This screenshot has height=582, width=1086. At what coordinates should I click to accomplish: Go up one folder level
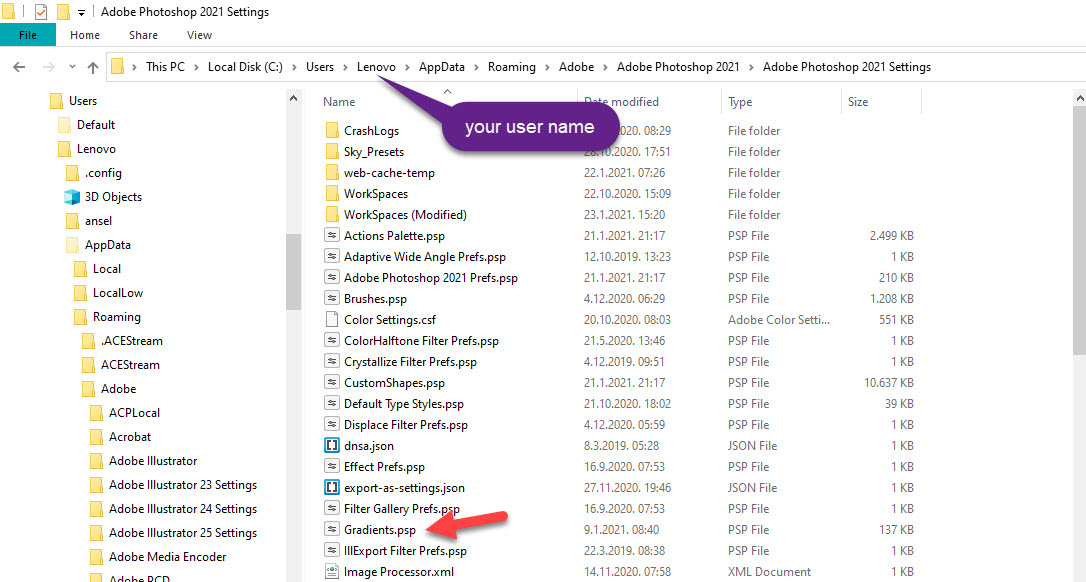point(93,67)
